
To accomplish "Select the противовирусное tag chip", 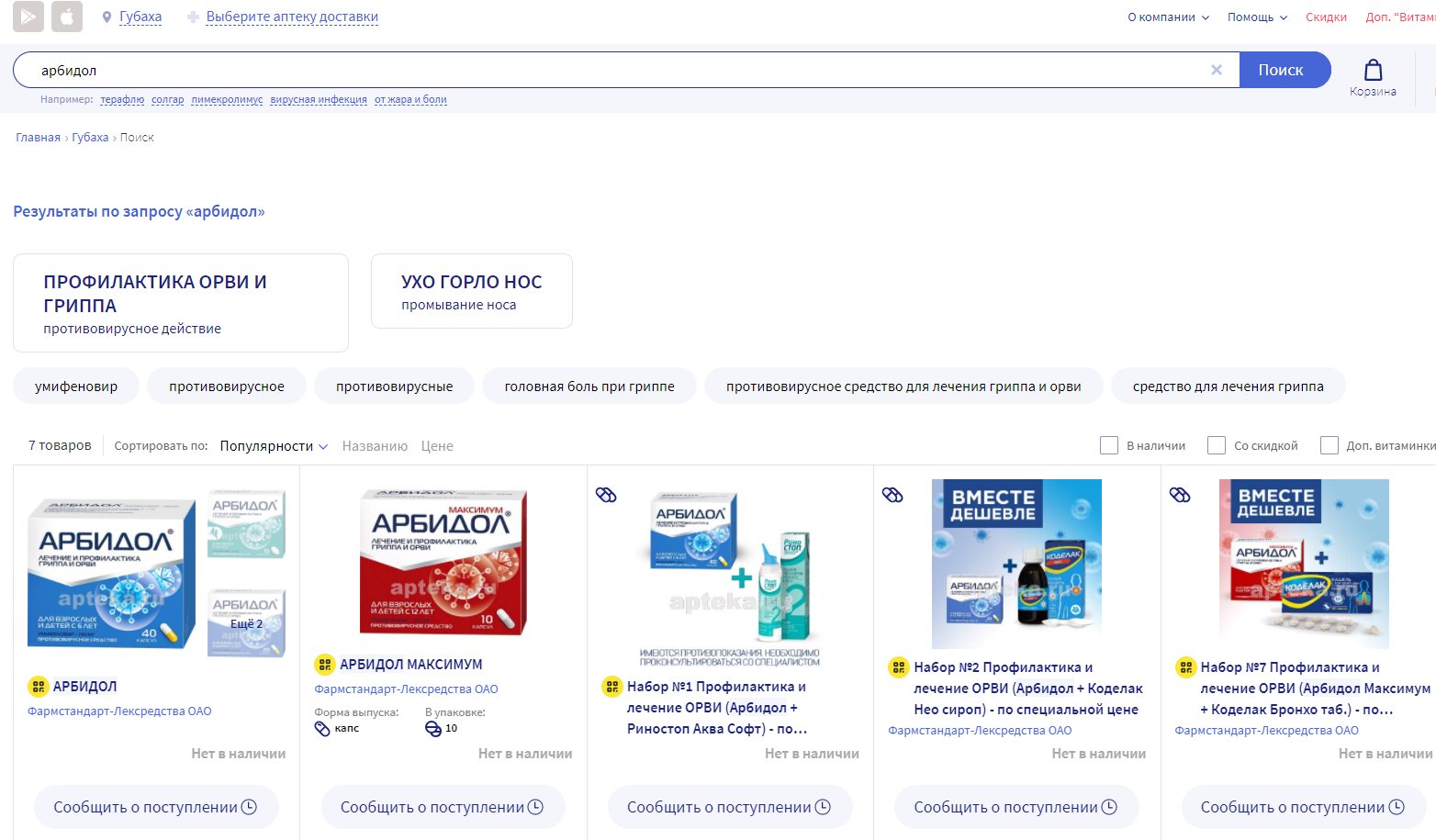I will 227,386.
